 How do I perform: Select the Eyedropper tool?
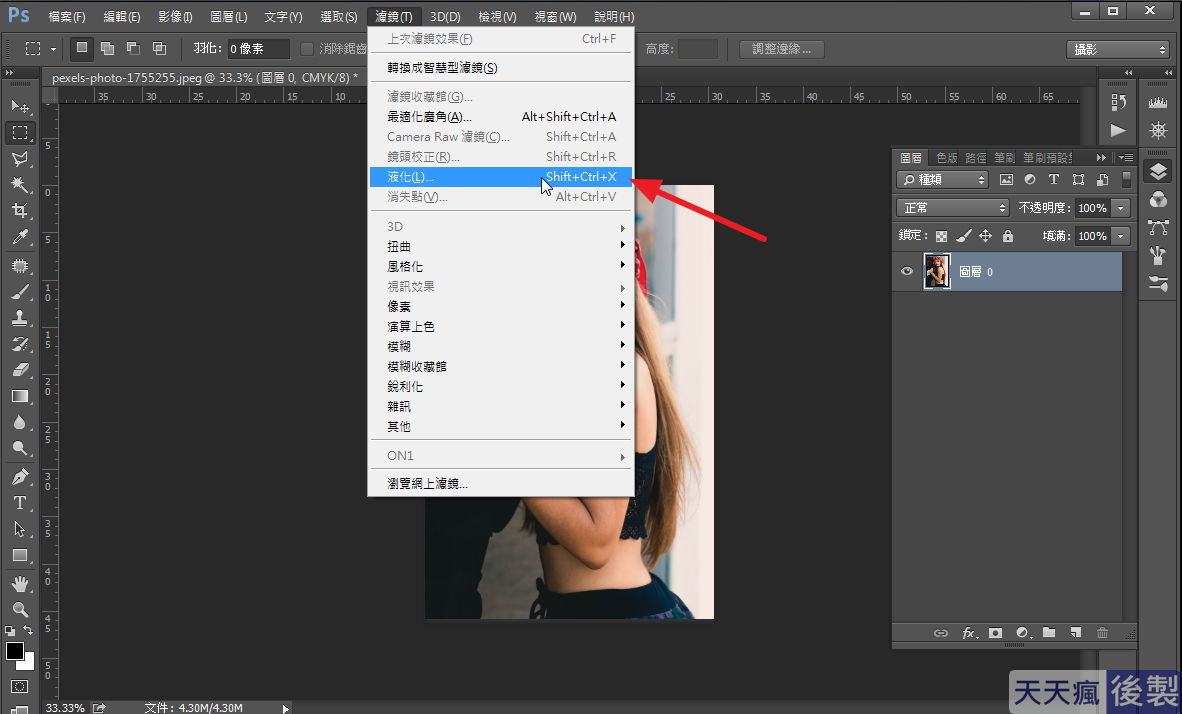pos(20,237)
